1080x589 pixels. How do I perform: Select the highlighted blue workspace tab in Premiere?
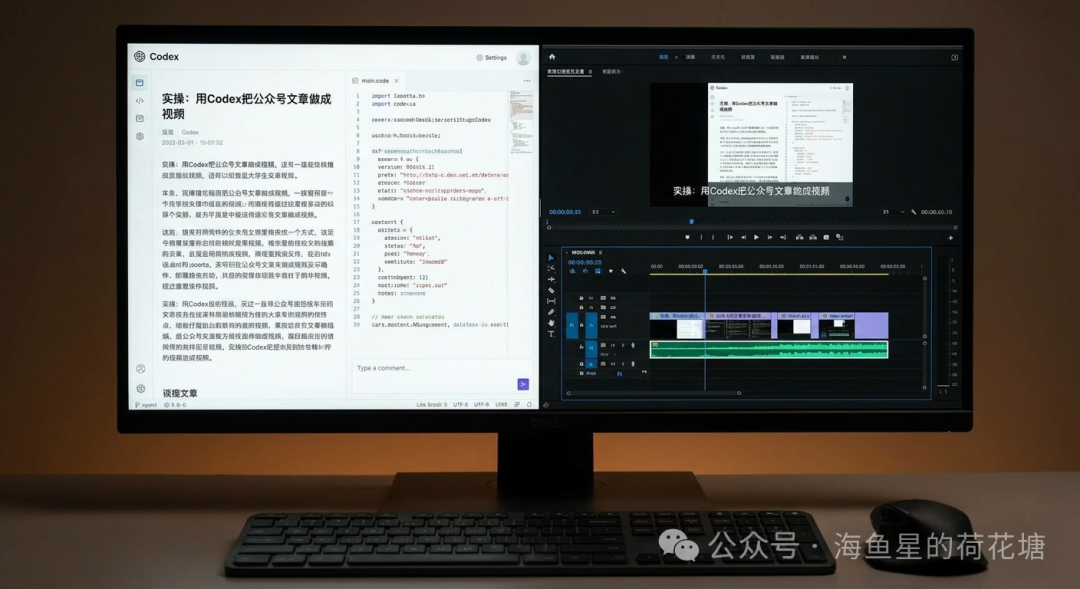point(663,57)
